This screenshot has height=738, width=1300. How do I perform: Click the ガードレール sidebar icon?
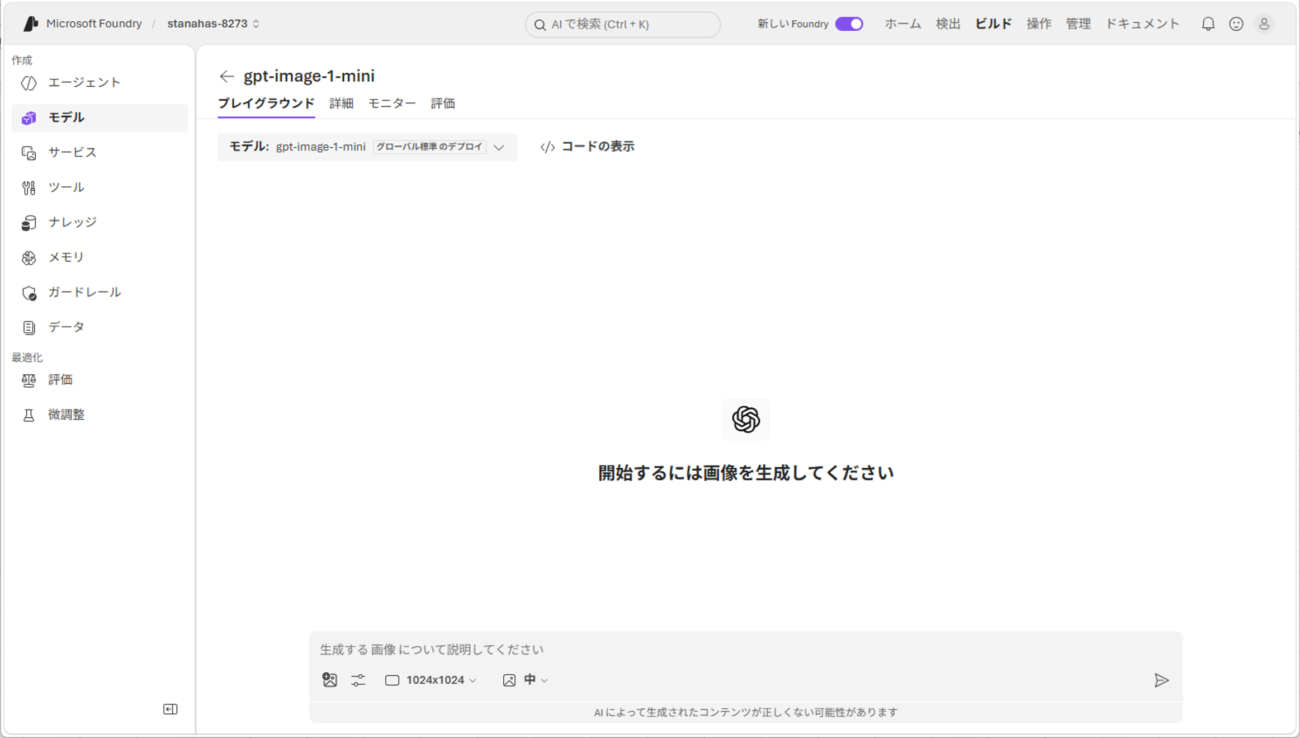29,293
